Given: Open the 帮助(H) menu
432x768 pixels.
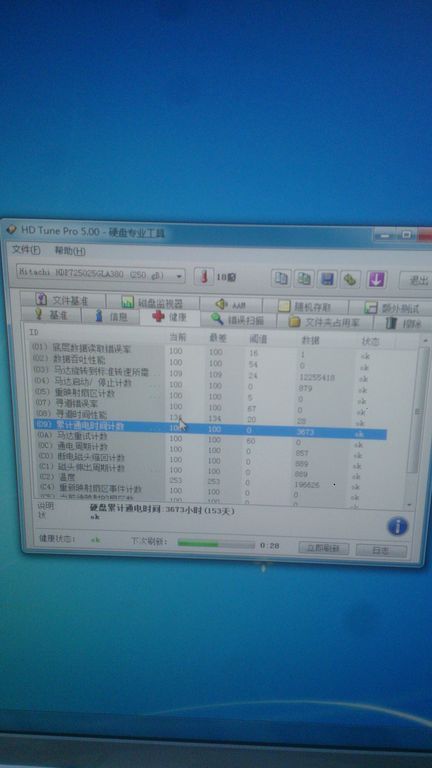Looking at the screenshot, I should tap(70, 251).
